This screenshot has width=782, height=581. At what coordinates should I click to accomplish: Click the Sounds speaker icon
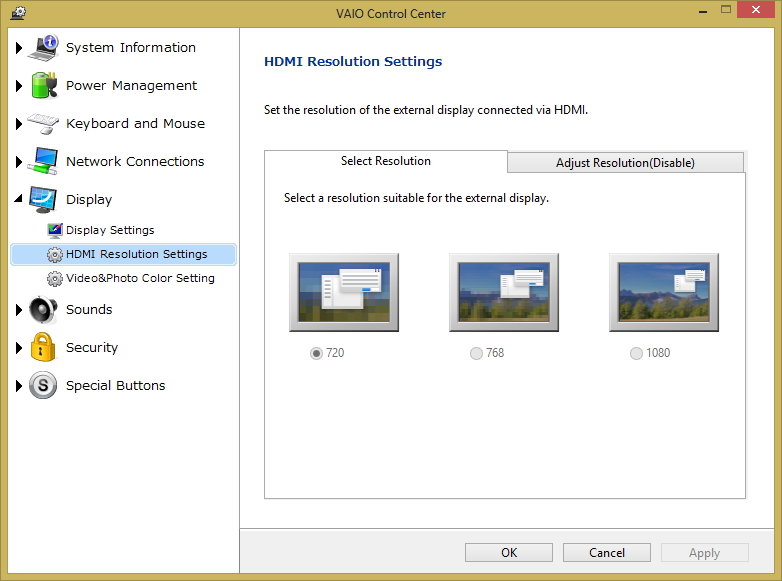(43, 309)
